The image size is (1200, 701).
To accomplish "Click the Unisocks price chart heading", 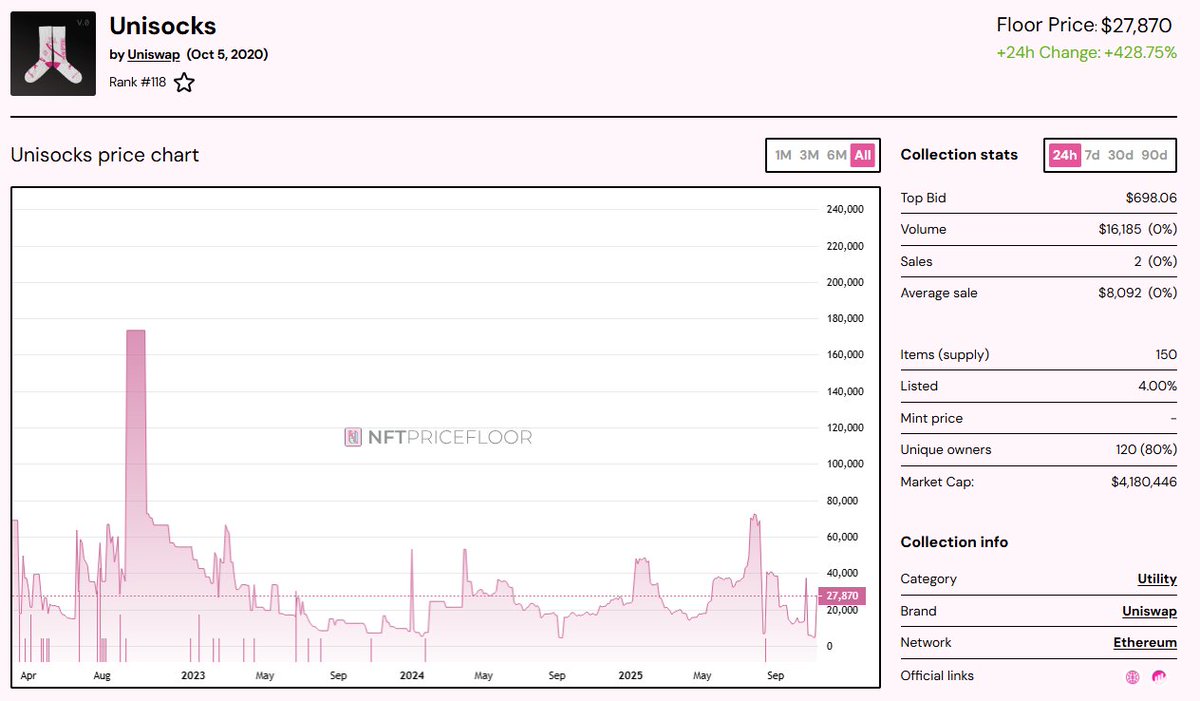I will (x=105, y=155).
